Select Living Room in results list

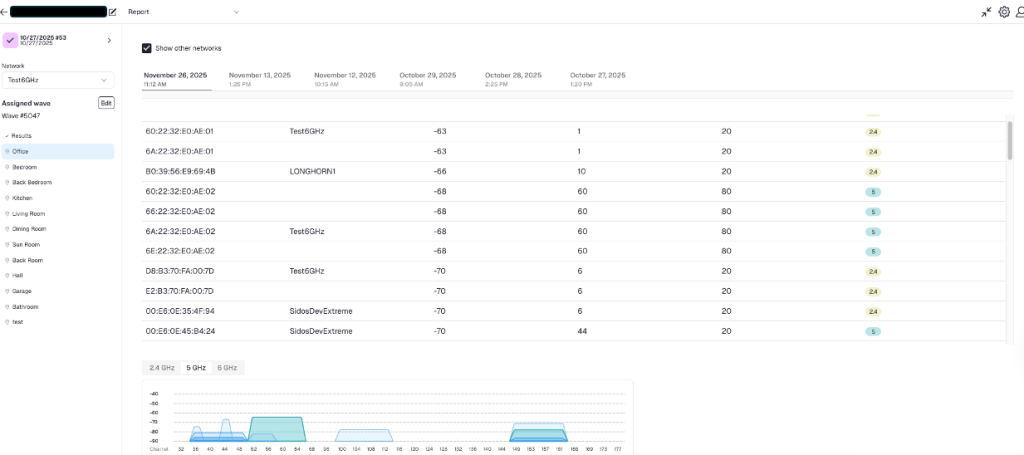click(28, 213)
